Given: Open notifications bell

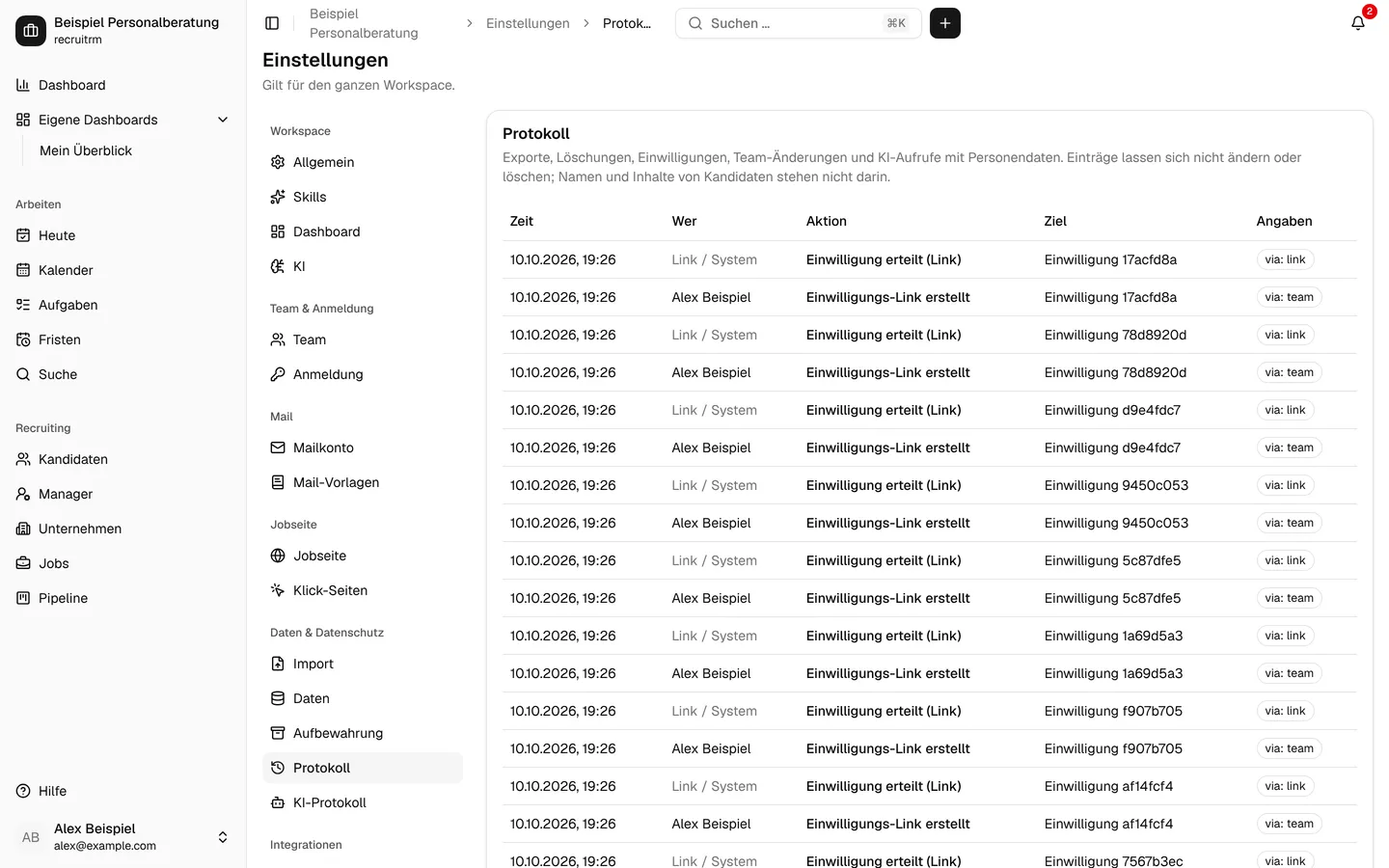Looking at the screenshot, I should click(x=1358, y=23).
